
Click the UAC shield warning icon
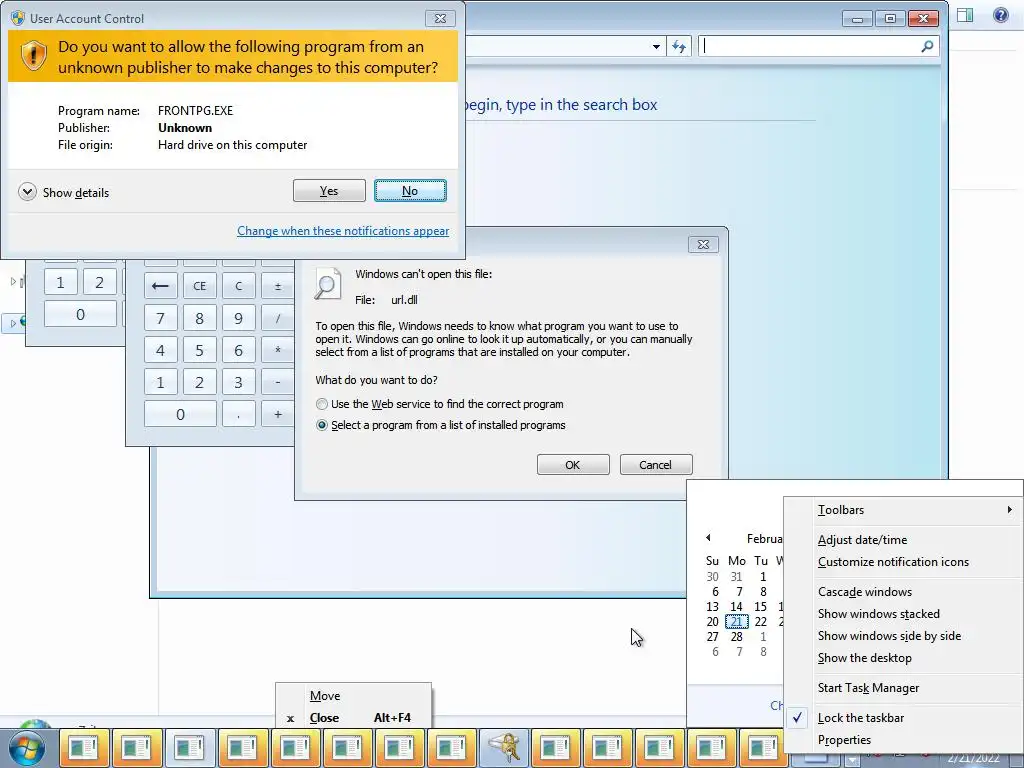33,57
